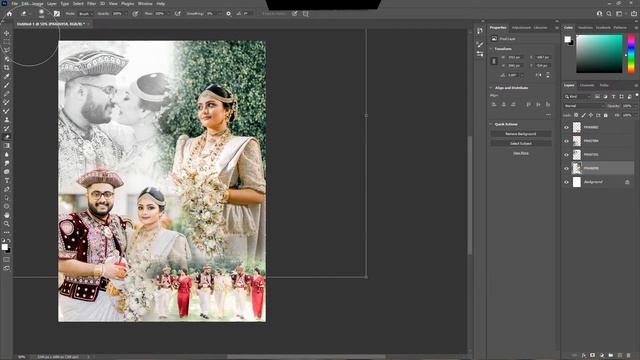Flip layer vertically in Properties

548,75
